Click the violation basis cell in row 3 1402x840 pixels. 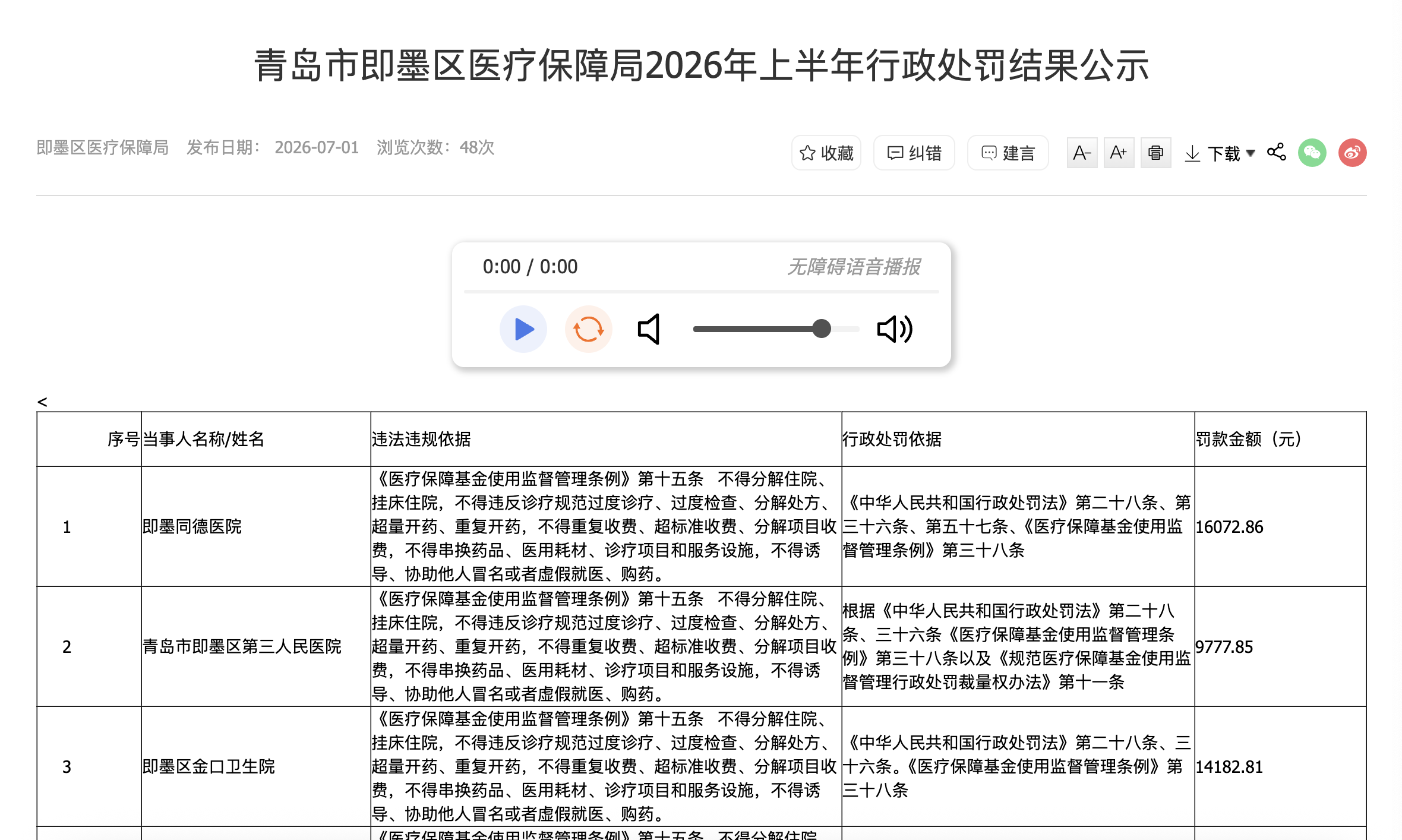(x=606, y=766)
